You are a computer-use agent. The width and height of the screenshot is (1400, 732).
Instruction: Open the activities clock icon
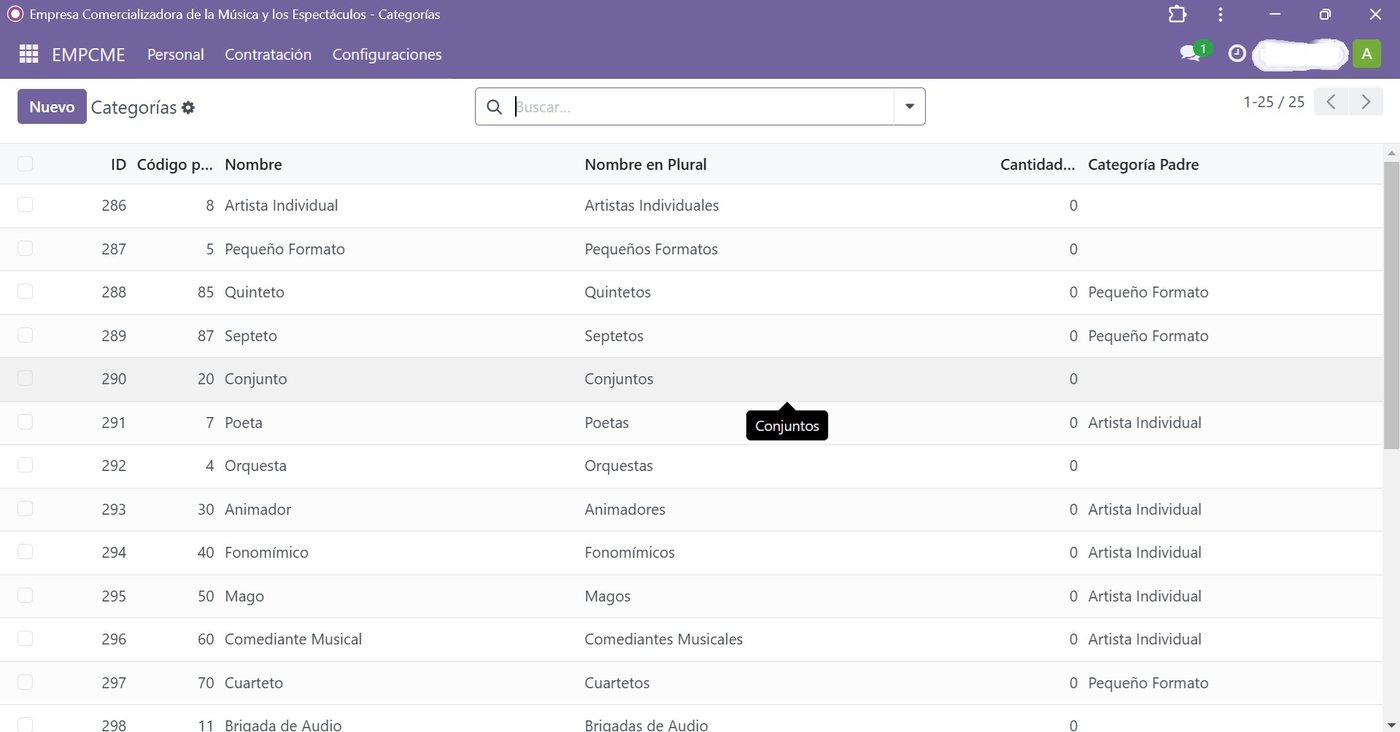[1237, 54]
